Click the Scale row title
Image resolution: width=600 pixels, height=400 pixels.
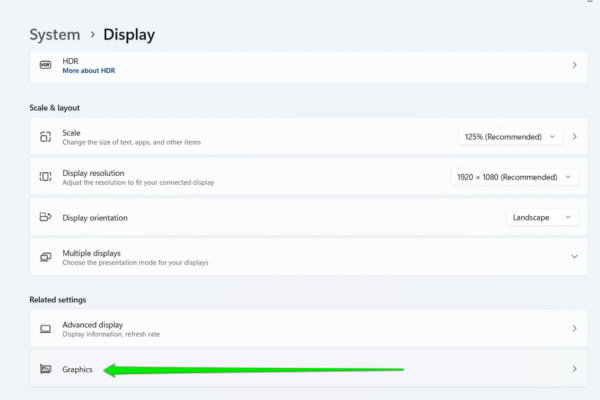pos(71,133)
